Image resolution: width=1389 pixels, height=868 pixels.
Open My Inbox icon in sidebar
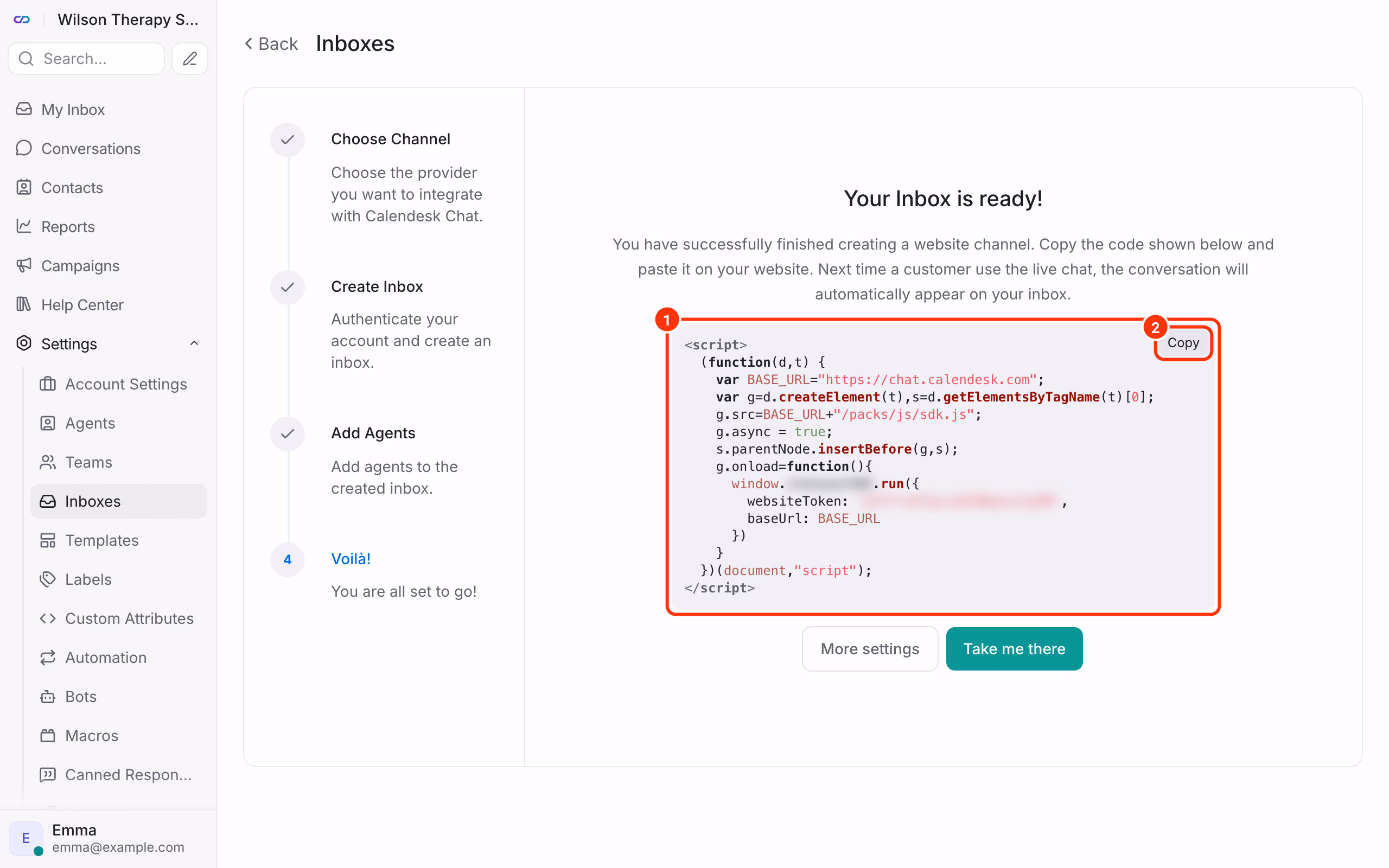tap(23, 109)
